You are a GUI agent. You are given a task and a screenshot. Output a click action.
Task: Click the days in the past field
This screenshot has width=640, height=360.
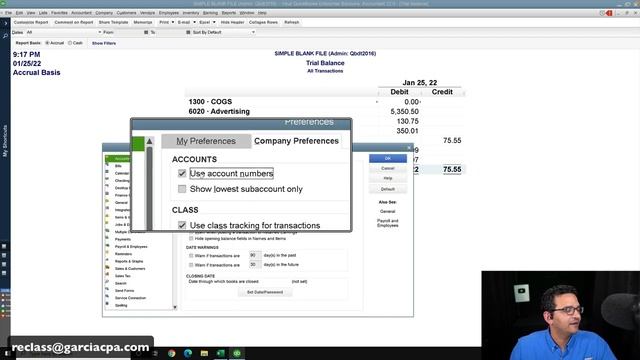coord(255,255)
